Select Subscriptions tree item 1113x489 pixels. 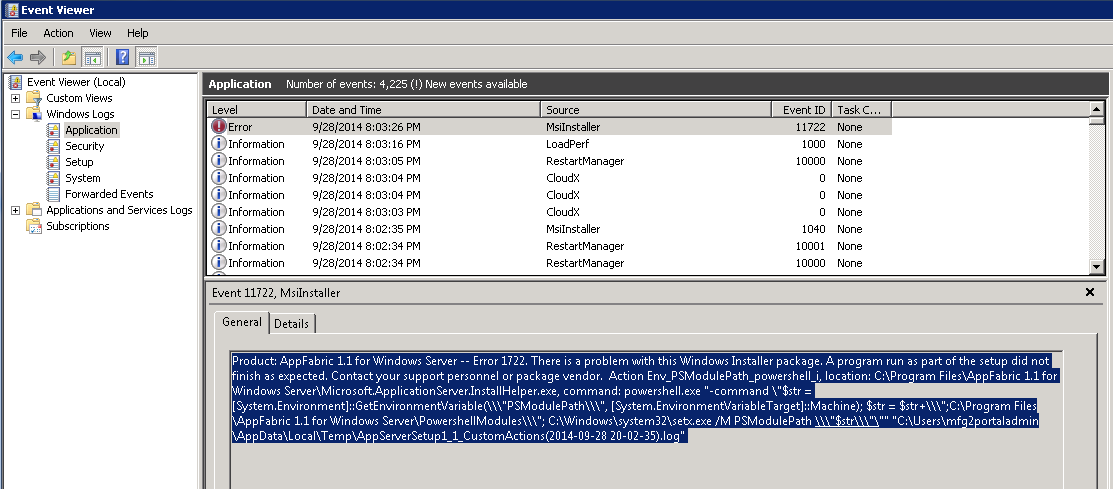tap(77, 226)
